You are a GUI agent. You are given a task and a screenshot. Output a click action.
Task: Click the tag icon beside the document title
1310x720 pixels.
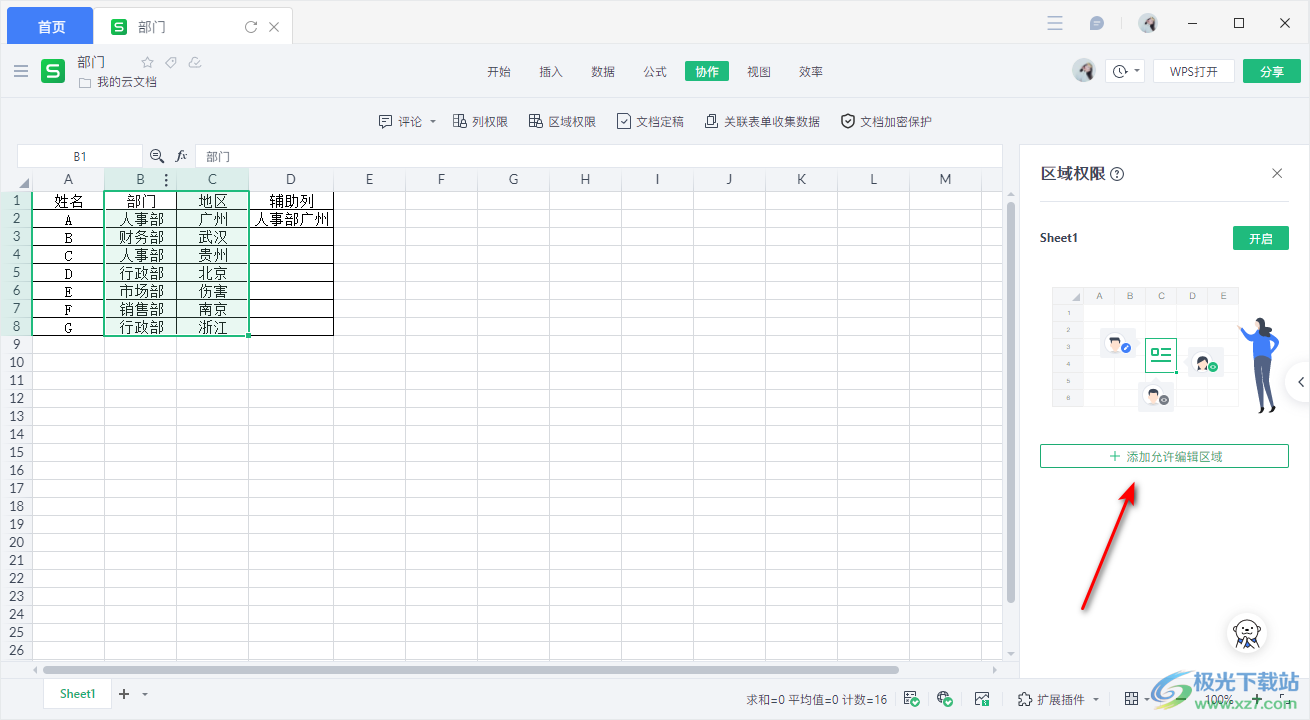[171, 62]
